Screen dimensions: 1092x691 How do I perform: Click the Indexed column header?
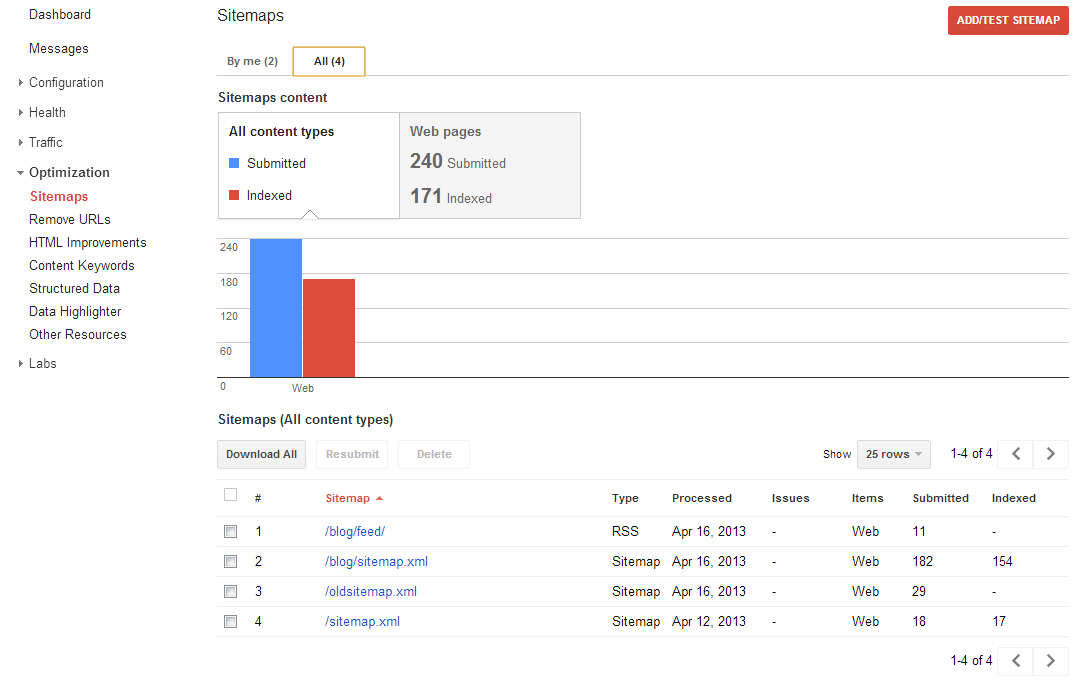point(1014,498)
